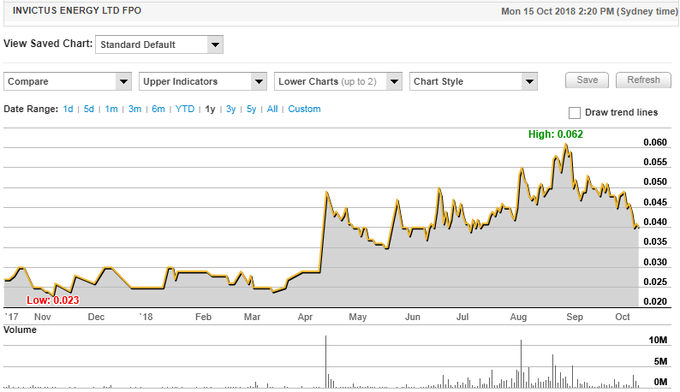Click the Apr label on the time axis
680x392 pixels.
point(305,317)
